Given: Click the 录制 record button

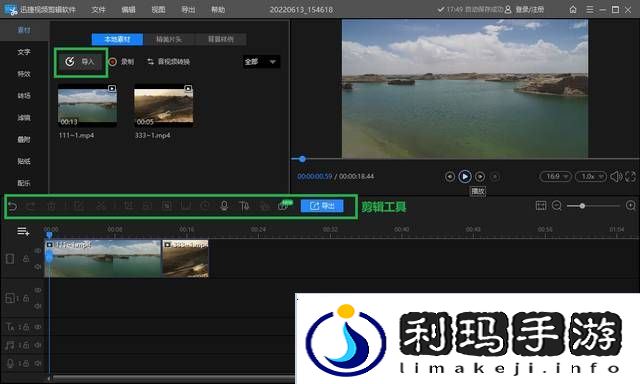Looking at the screenshot, I should coord(122,62).
